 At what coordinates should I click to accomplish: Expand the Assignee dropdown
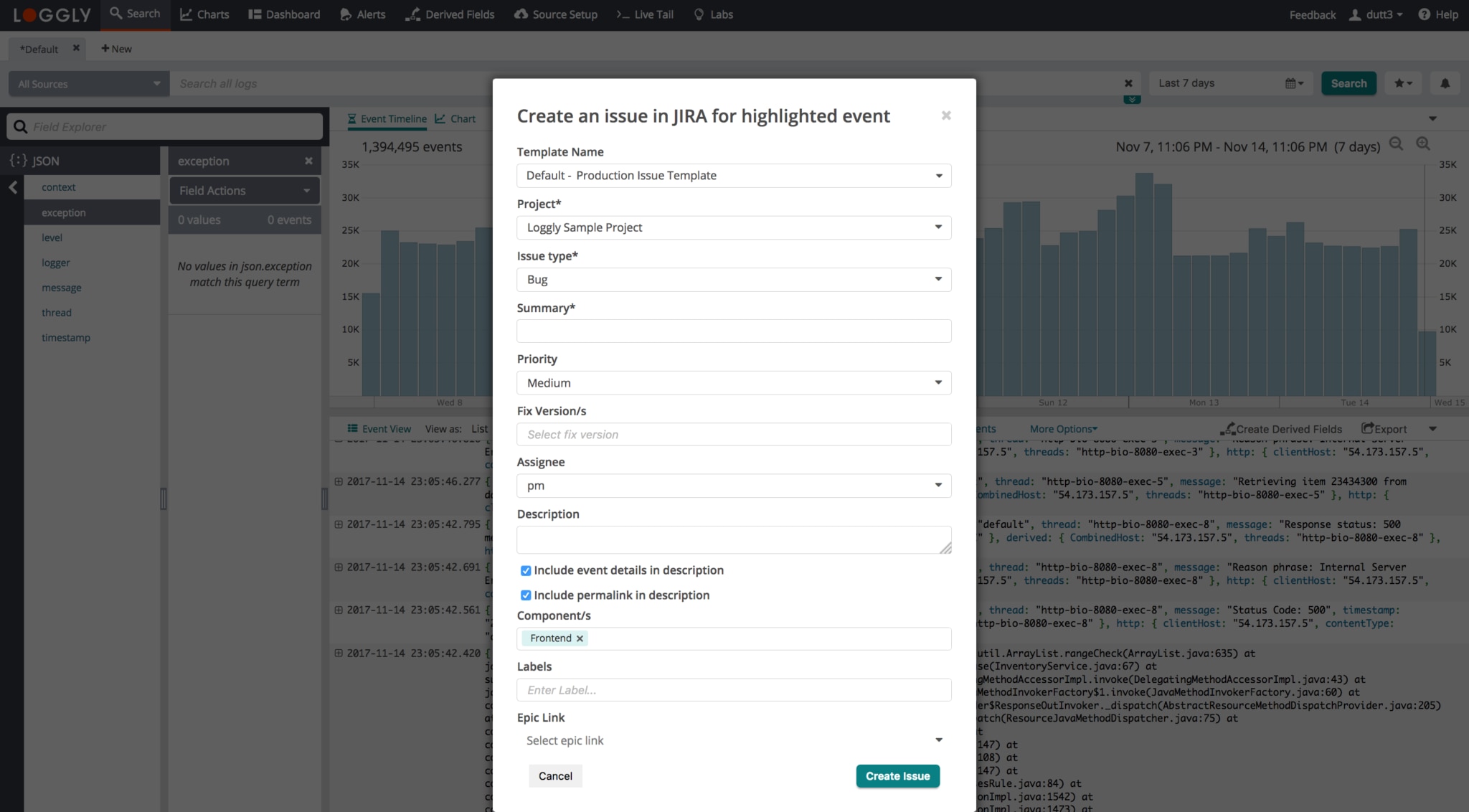point(733,486)
